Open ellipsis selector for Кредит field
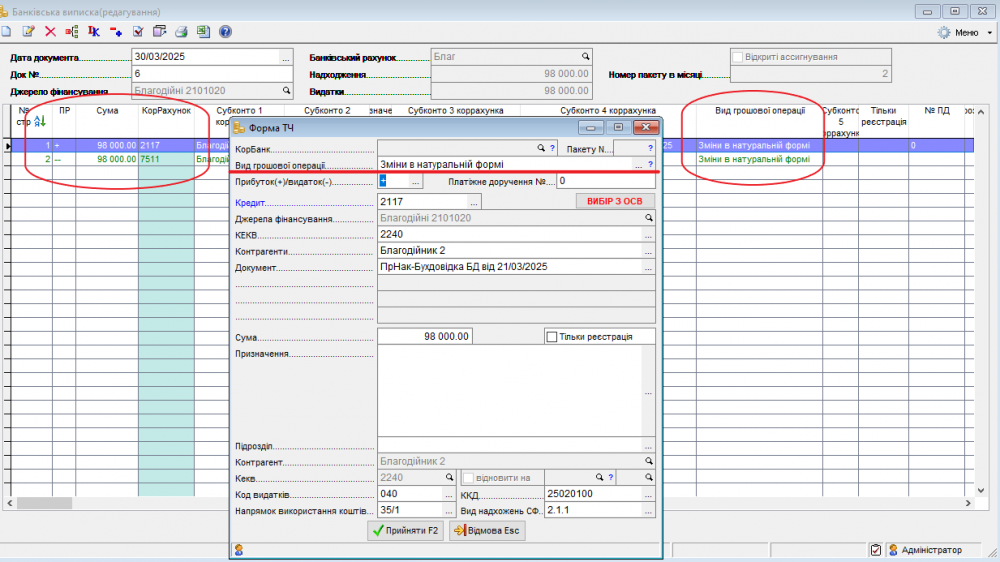 point(474,202)
